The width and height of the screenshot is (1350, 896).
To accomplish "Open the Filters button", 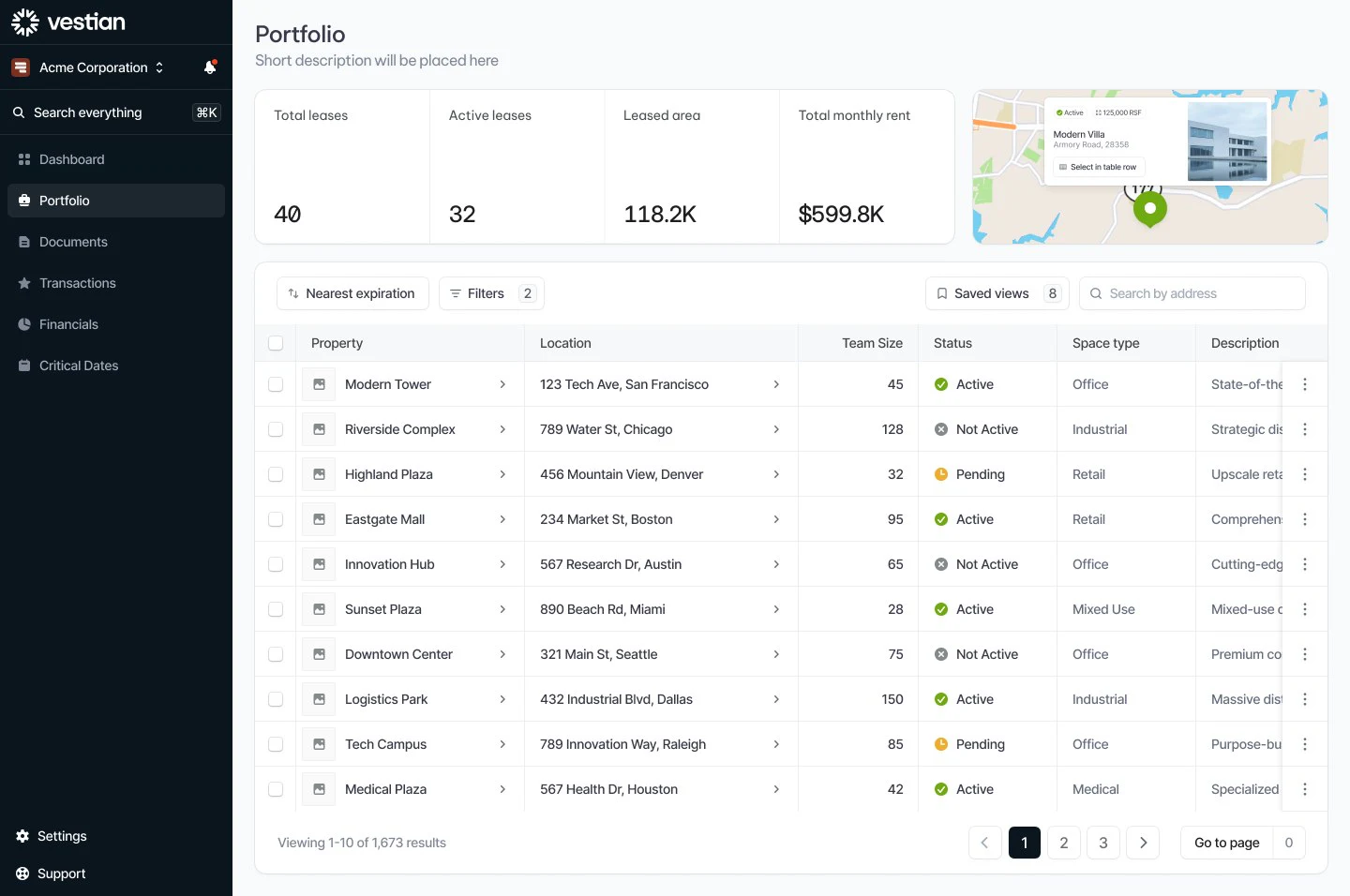I will pos(491,293).
